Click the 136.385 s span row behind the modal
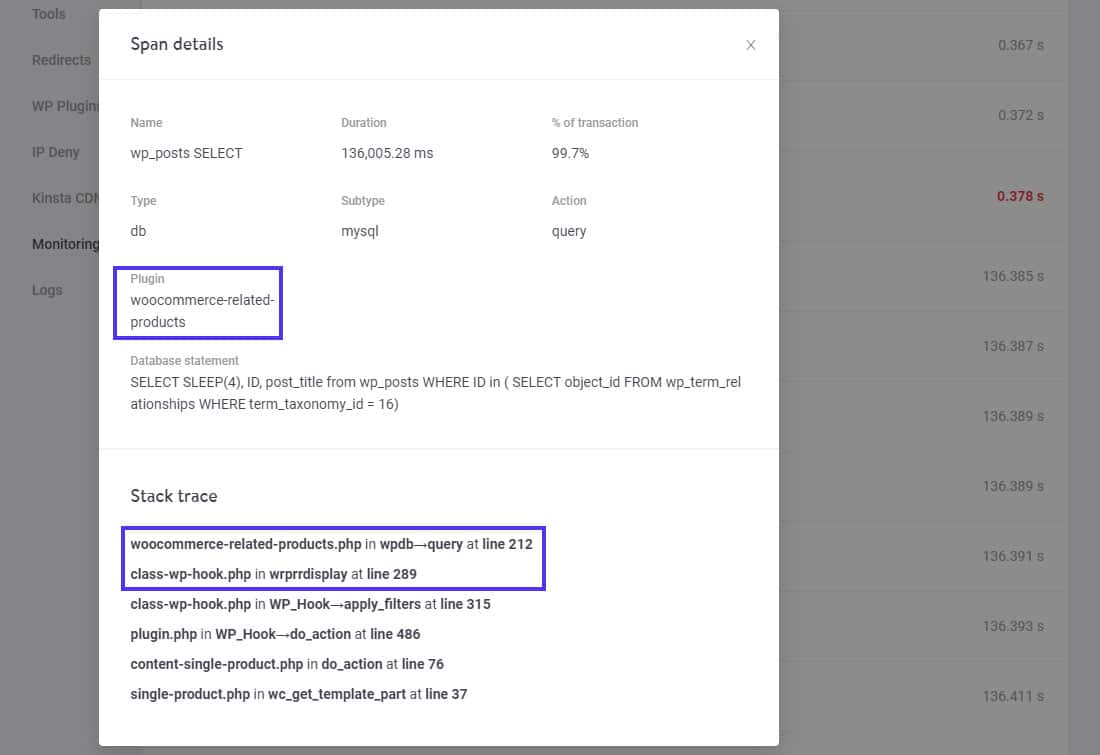 pyautogui.click(x=1015, y=276)
